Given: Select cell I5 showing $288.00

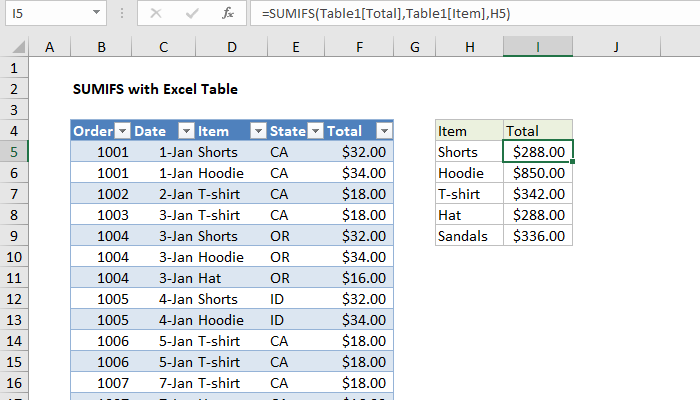Looking at the screenshot, I should tap(538, 152).
